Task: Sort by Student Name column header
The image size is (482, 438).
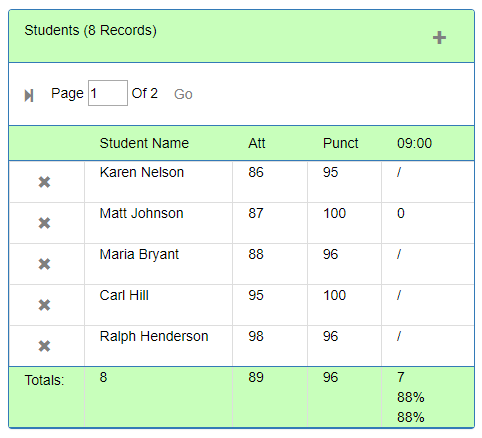Action: (x=144, y=143)
